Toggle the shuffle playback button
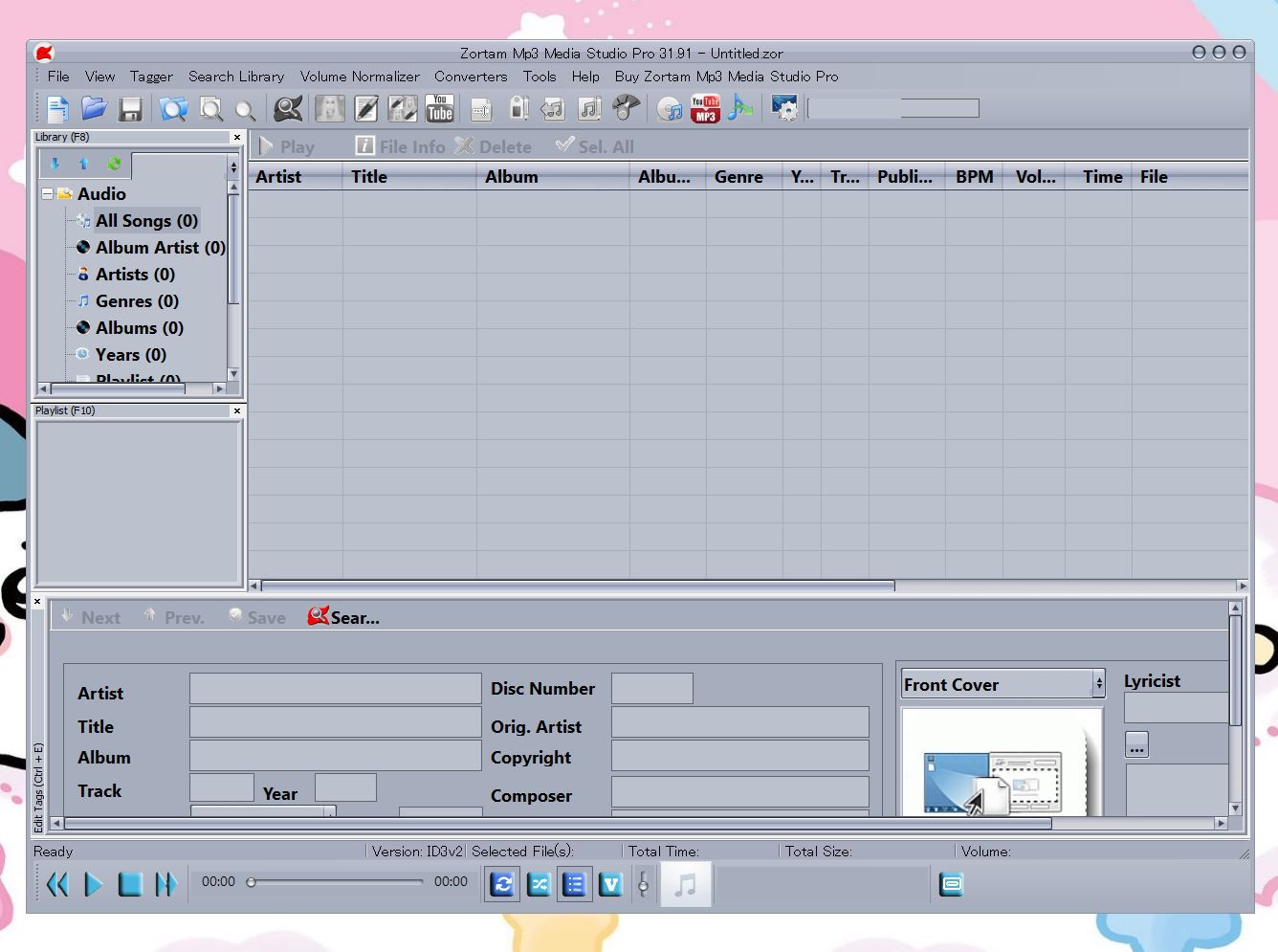This screenshot has height=952, width=1278. pyautogui.click(x=539, y=884)
